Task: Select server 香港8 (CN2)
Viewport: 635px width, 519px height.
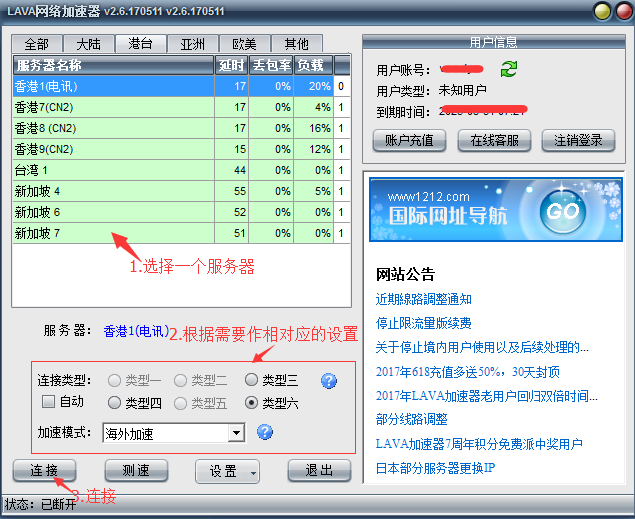Action: [181, 128]
